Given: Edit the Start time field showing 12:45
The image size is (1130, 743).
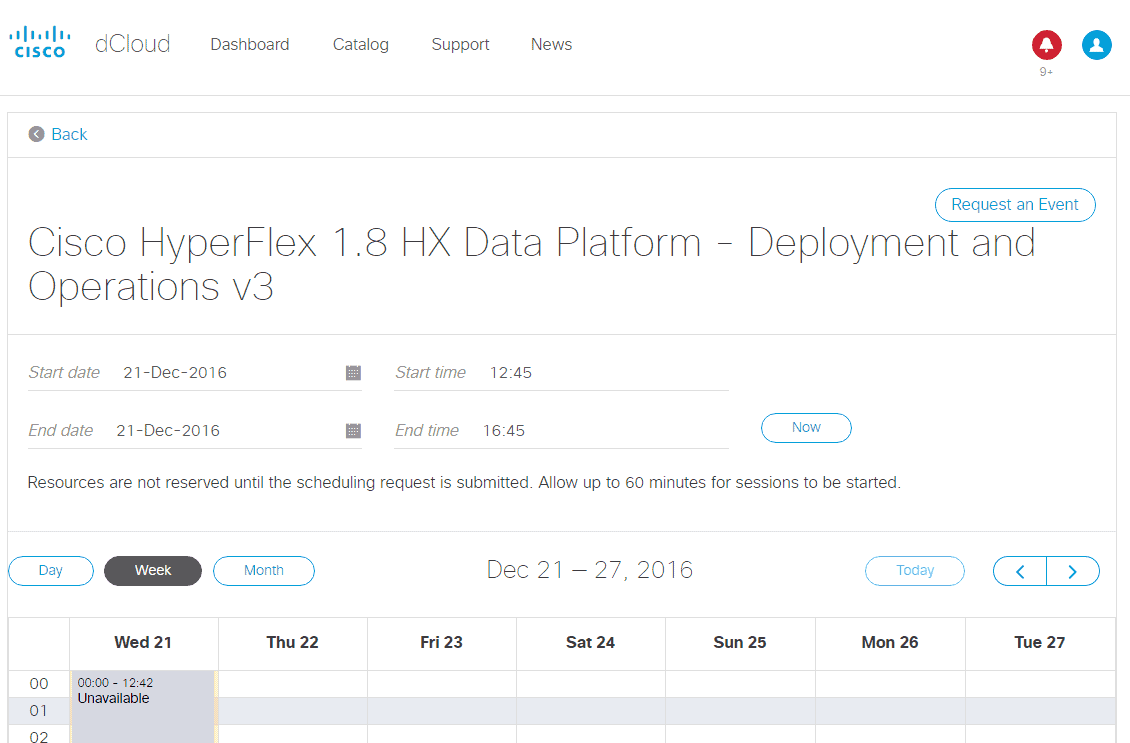Looking at the screenshot, I should (561, 373).
